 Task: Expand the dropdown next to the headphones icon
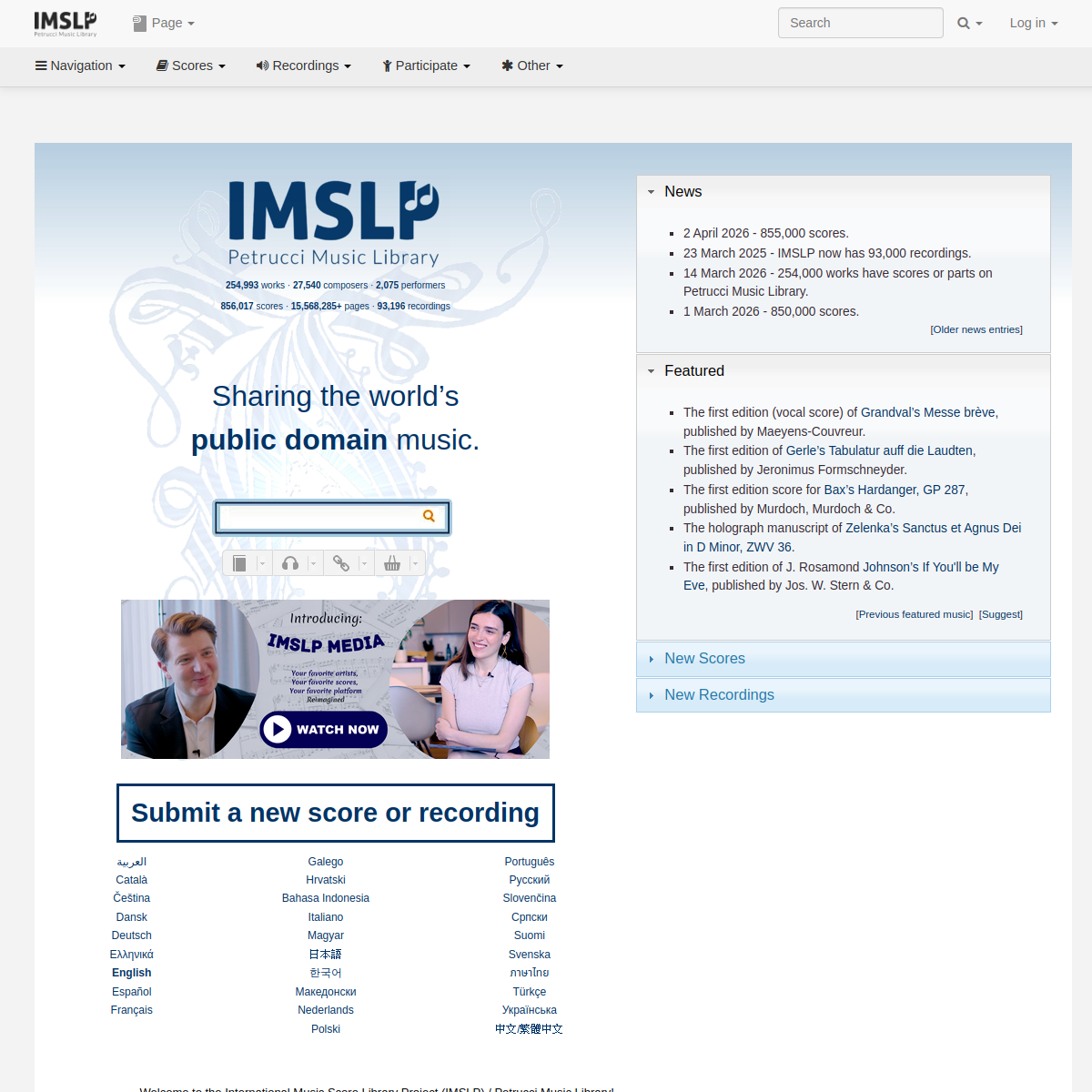[314, 563]
